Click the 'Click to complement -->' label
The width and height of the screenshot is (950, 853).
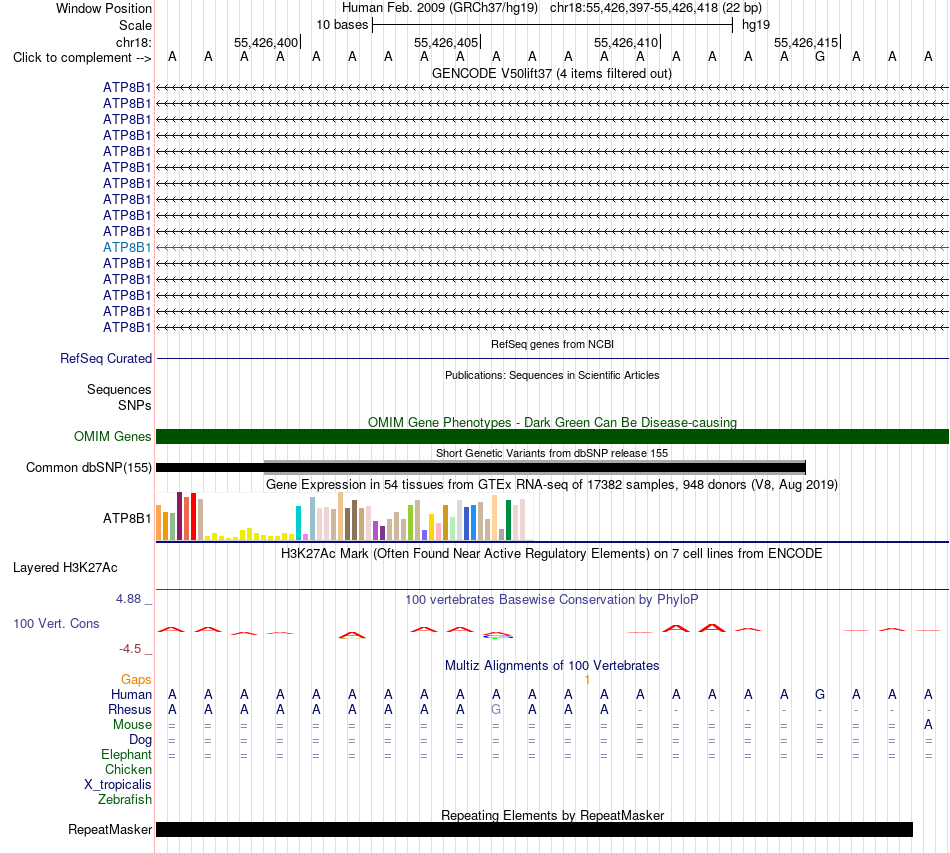(x=82, y=58)
